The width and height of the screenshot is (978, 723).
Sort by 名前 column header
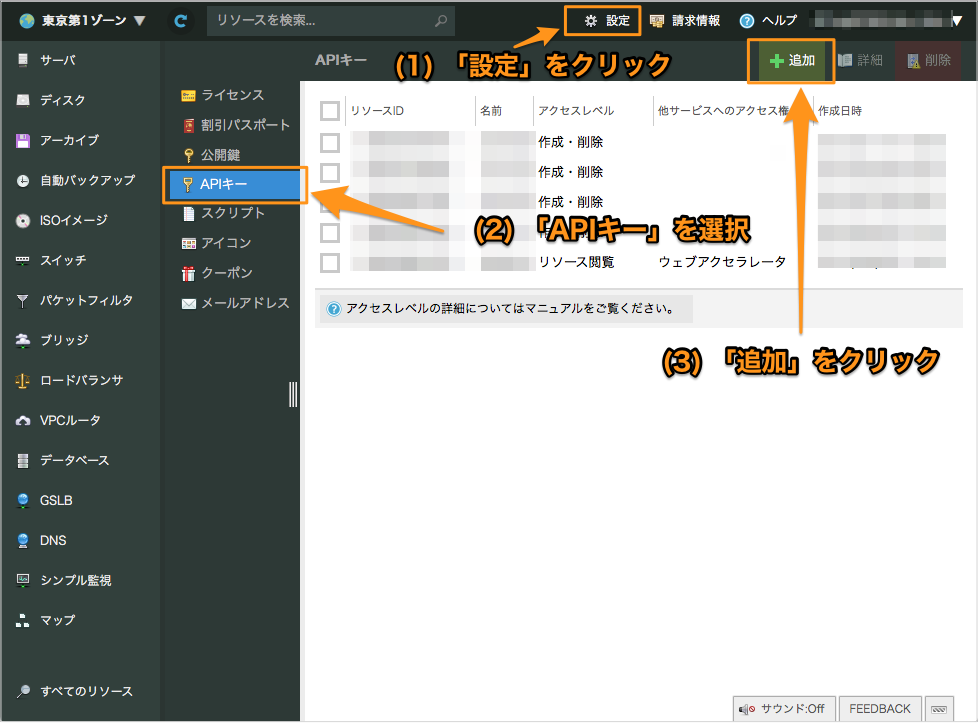point(491,111)
